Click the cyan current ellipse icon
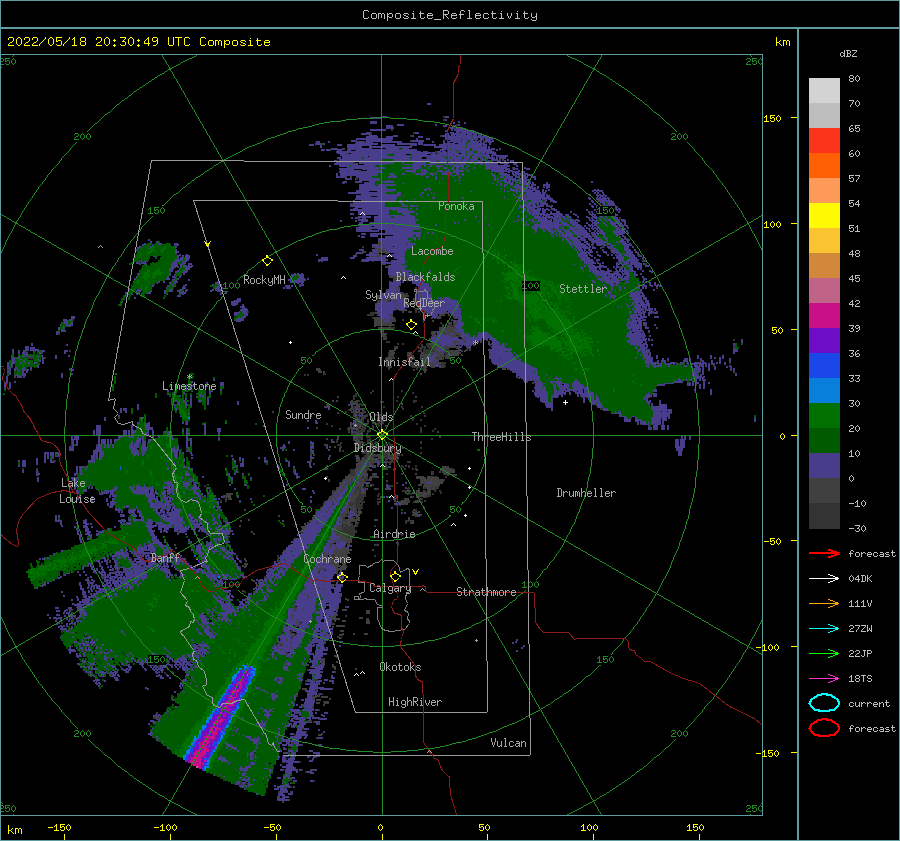The image size is (900, 841). coord(824,703)
